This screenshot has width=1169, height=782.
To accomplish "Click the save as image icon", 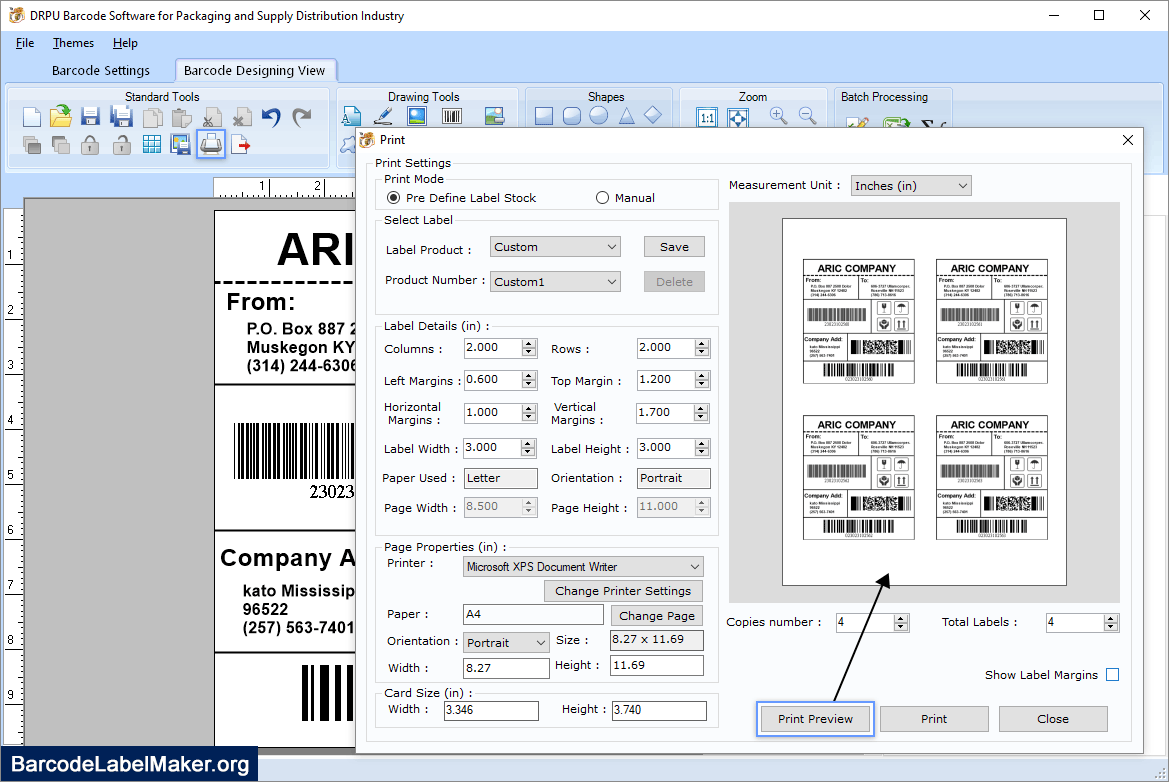I will [180, 145].
